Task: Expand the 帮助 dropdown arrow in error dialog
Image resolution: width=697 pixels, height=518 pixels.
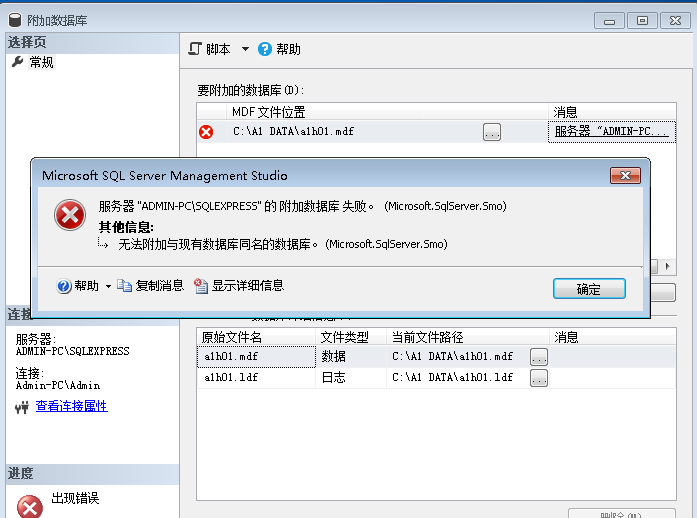Action: click(108, 287)
